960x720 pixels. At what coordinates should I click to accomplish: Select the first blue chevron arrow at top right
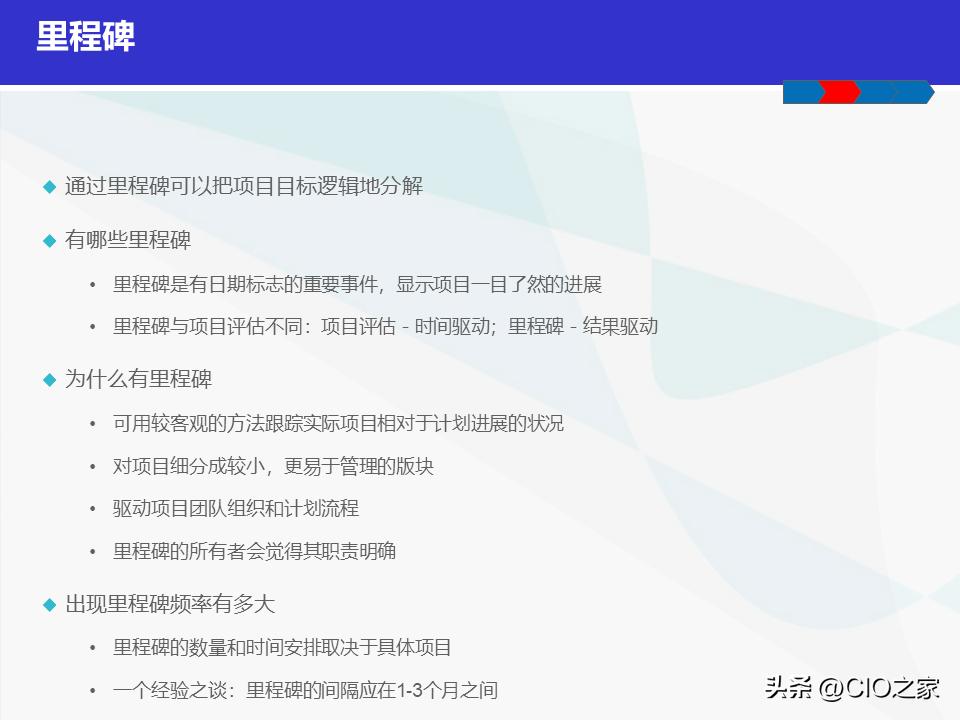800,92
